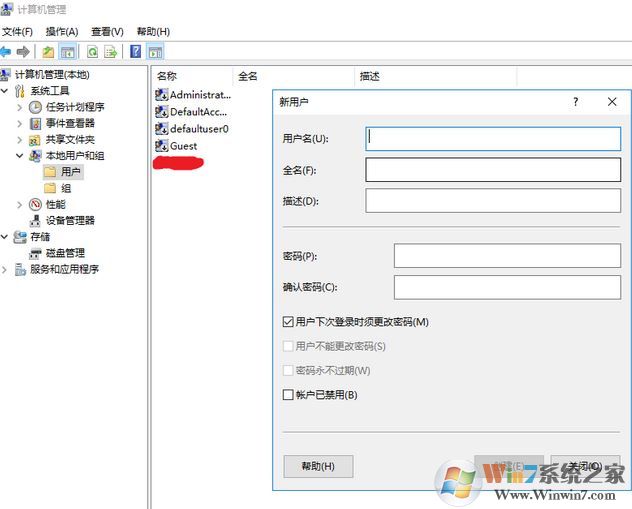Expand the 任务计划程序 node
The height and width of the screenshot is (509, 632).
click(20, 107)
